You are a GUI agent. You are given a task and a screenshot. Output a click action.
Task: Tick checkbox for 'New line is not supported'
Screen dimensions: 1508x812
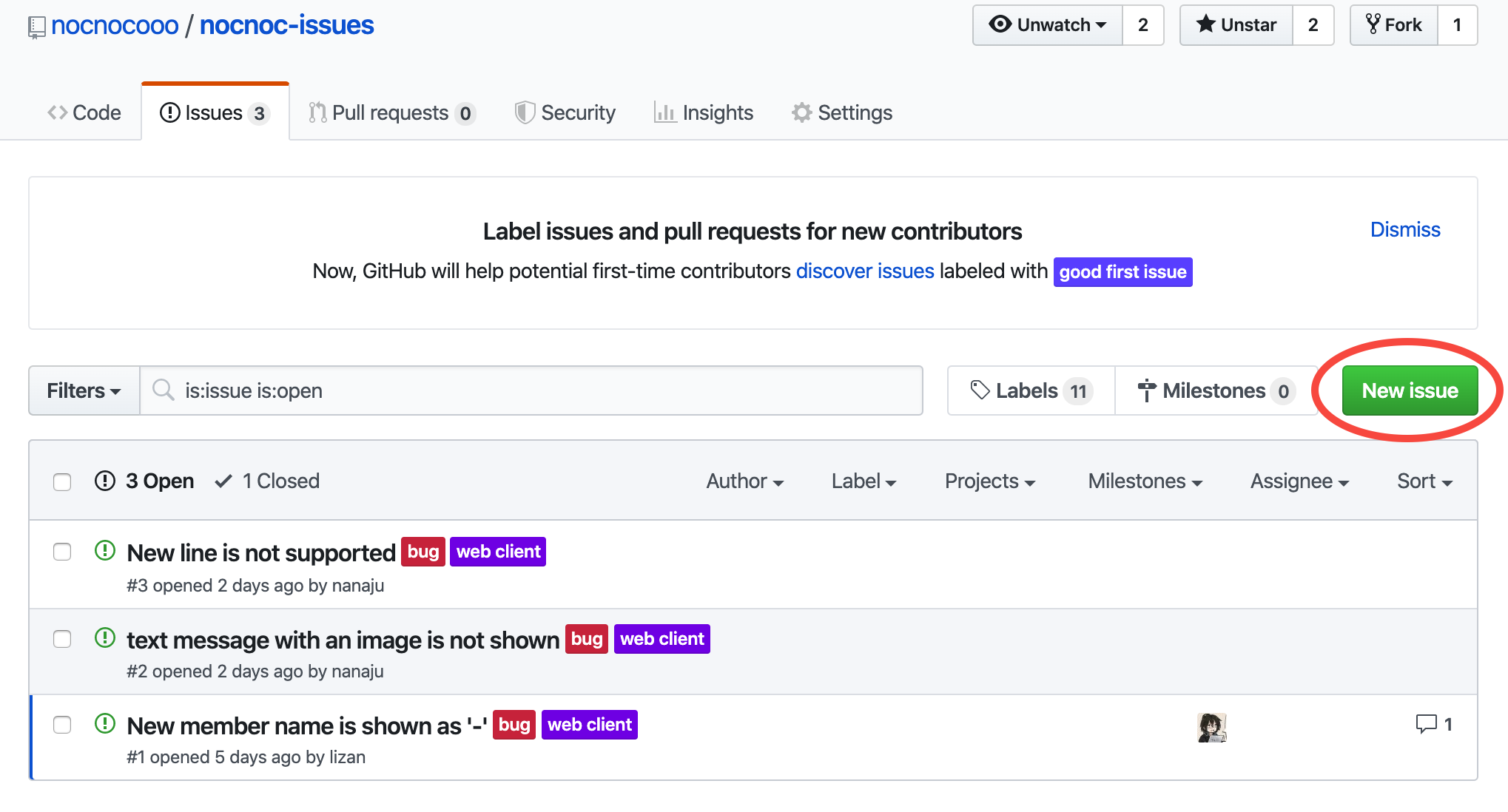62,552
